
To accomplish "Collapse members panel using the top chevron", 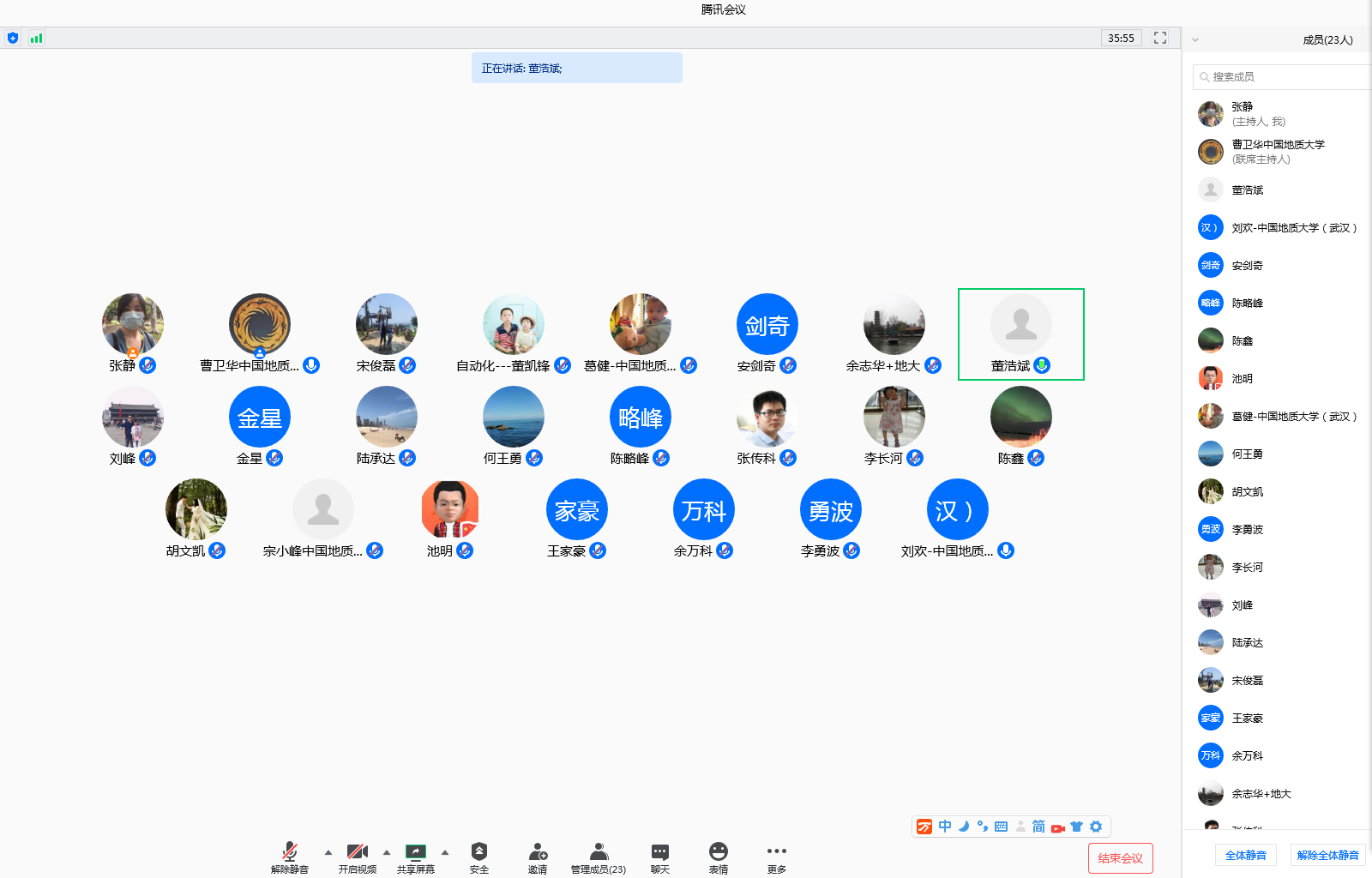I will 1195,39.
